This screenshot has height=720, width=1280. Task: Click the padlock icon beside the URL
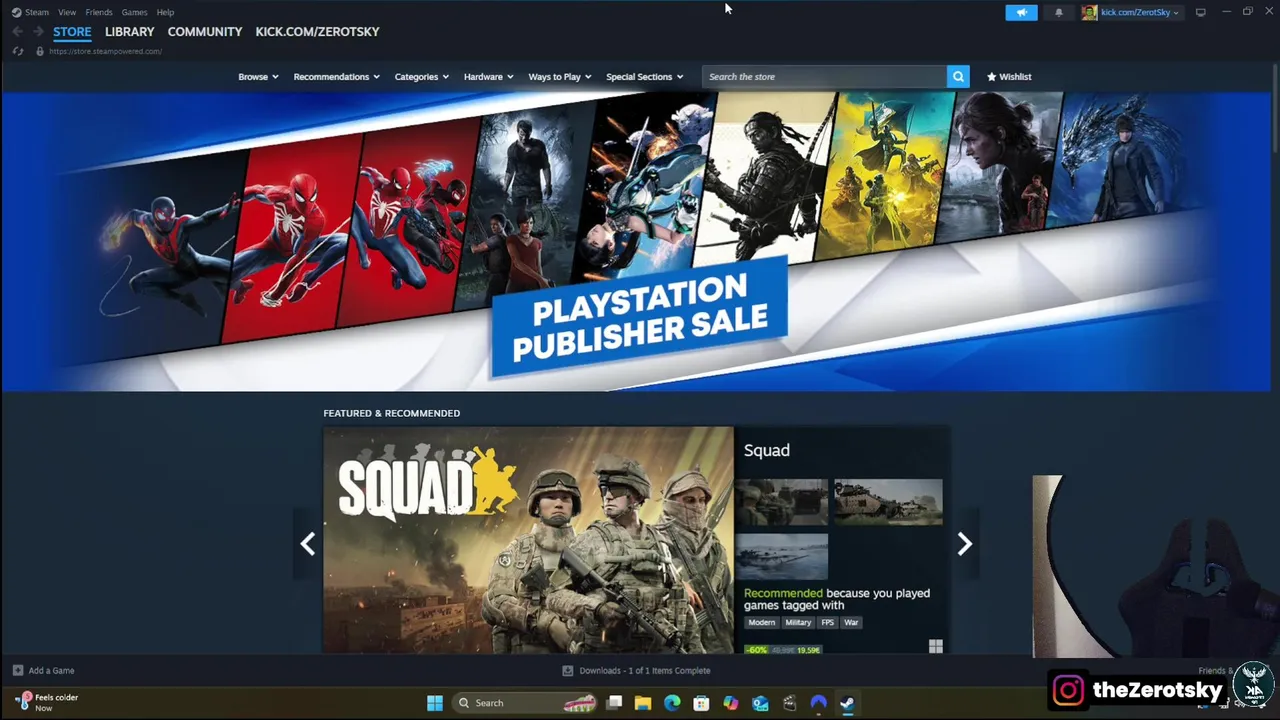coord(40,51)
